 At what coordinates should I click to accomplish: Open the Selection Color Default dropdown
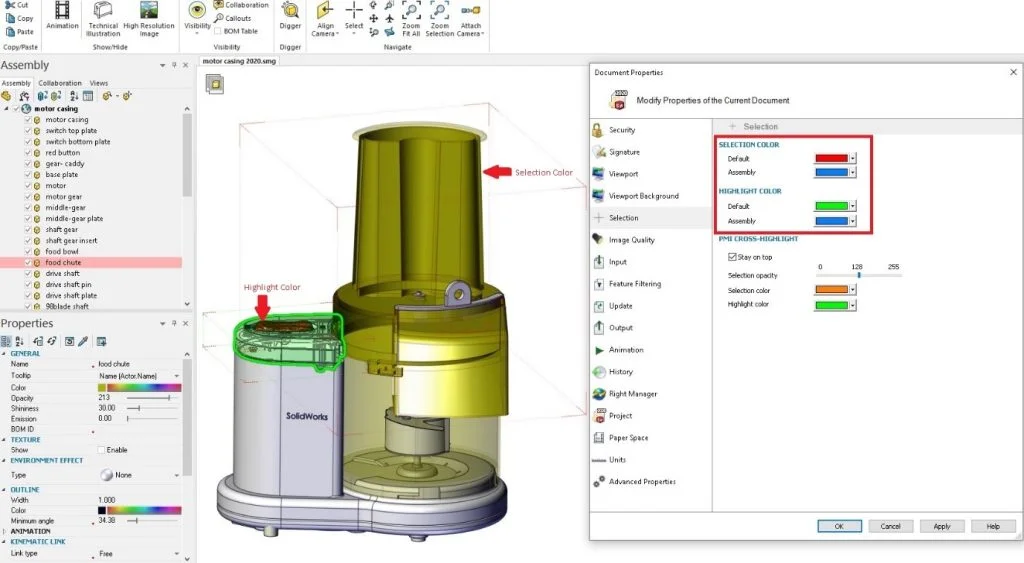[x=853, y=159]
